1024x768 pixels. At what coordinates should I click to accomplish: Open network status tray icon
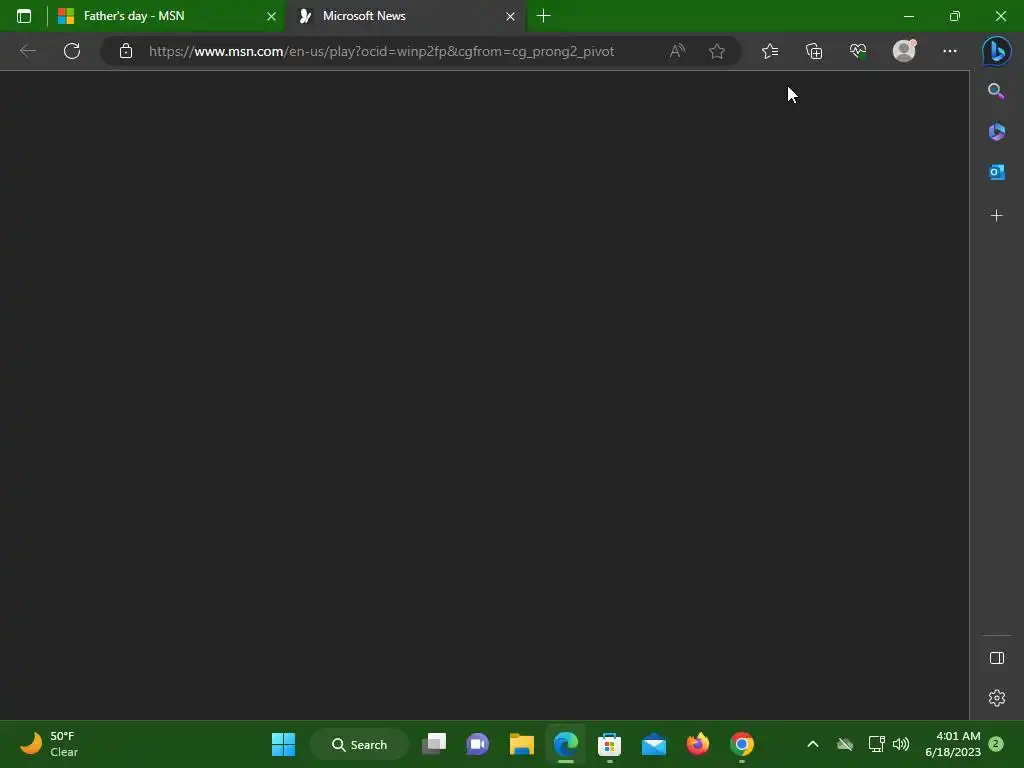pyautogui.click(x=876, y=744)
